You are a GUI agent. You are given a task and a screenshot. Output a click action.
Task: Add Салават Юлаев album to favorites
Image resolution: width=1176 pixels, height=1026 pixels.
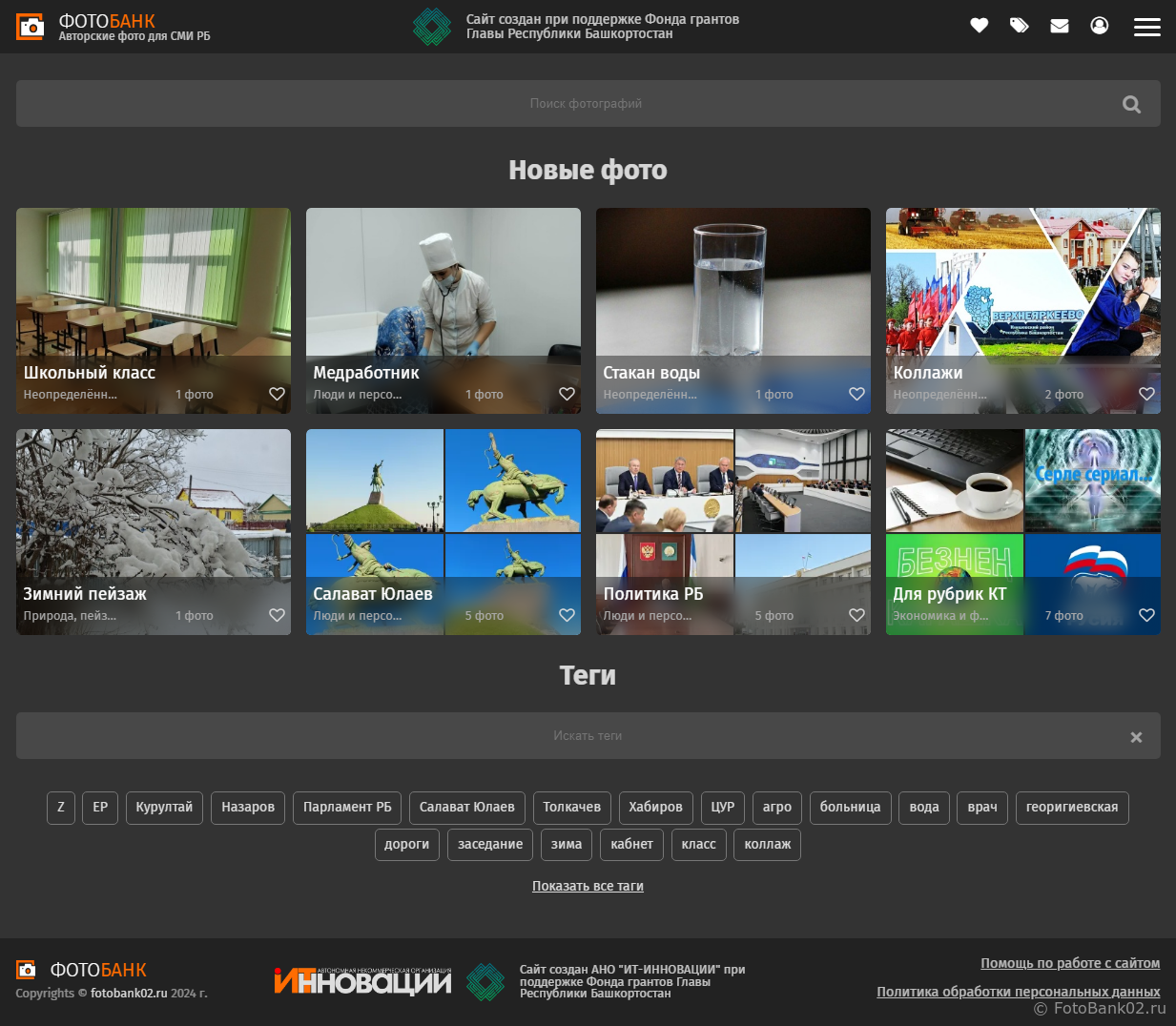pyautogui.click(x=567, y=615)
